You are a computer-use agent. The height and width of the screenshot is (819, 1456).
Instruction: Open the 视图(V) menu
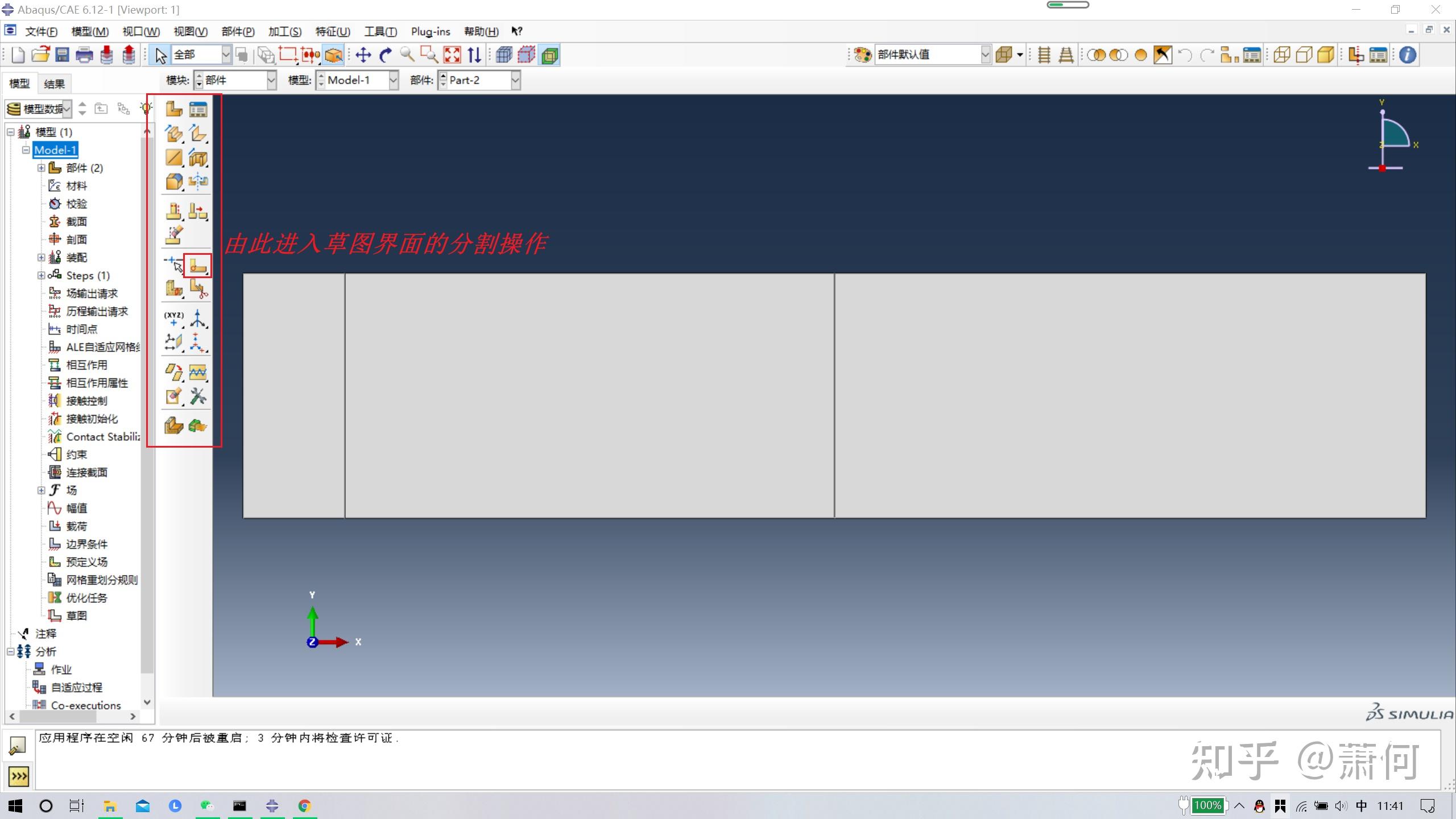[x=191, y=31]
